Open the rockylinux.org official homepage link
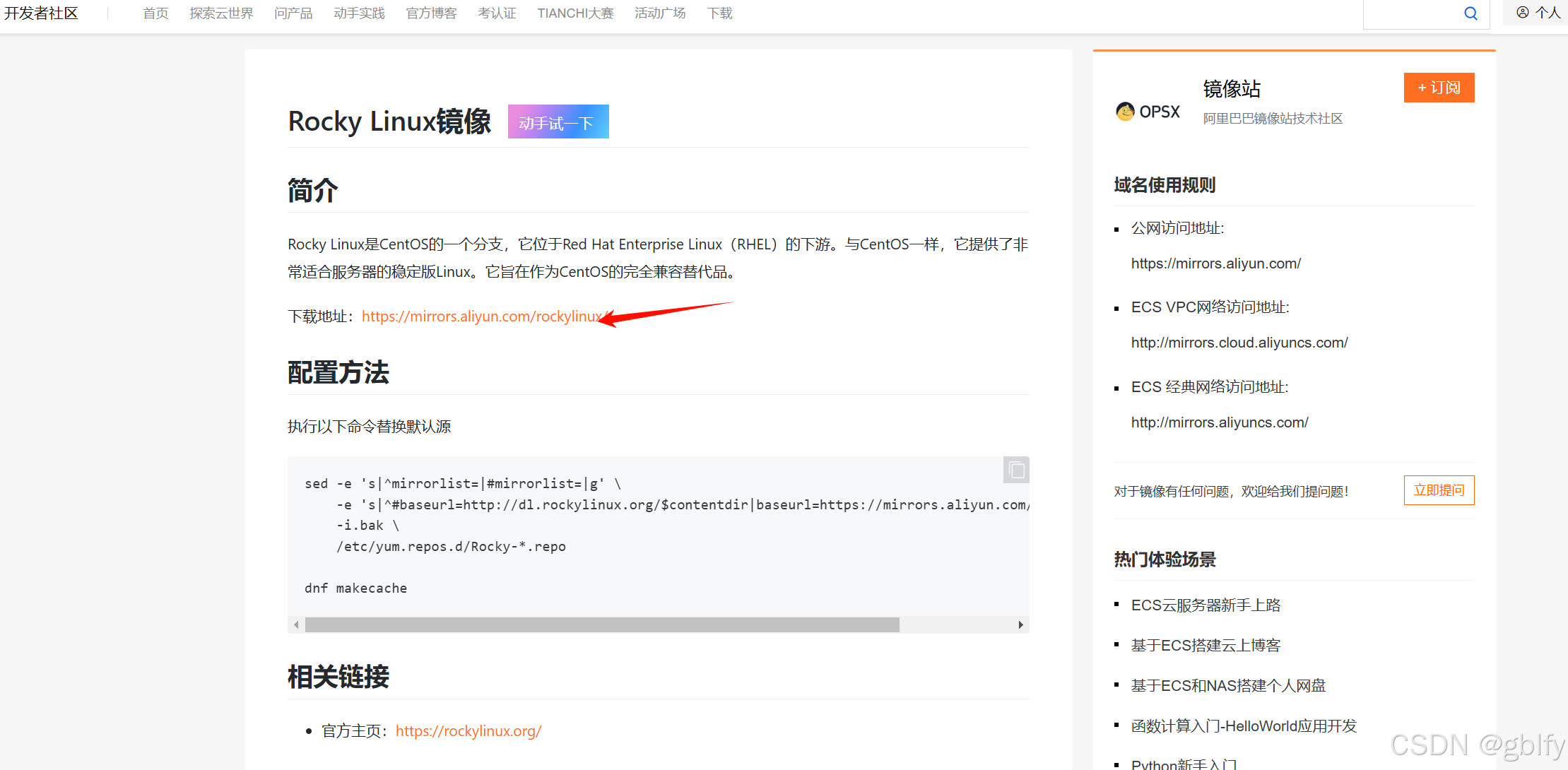Viewport: 1568px width, 770px height. 468,731
